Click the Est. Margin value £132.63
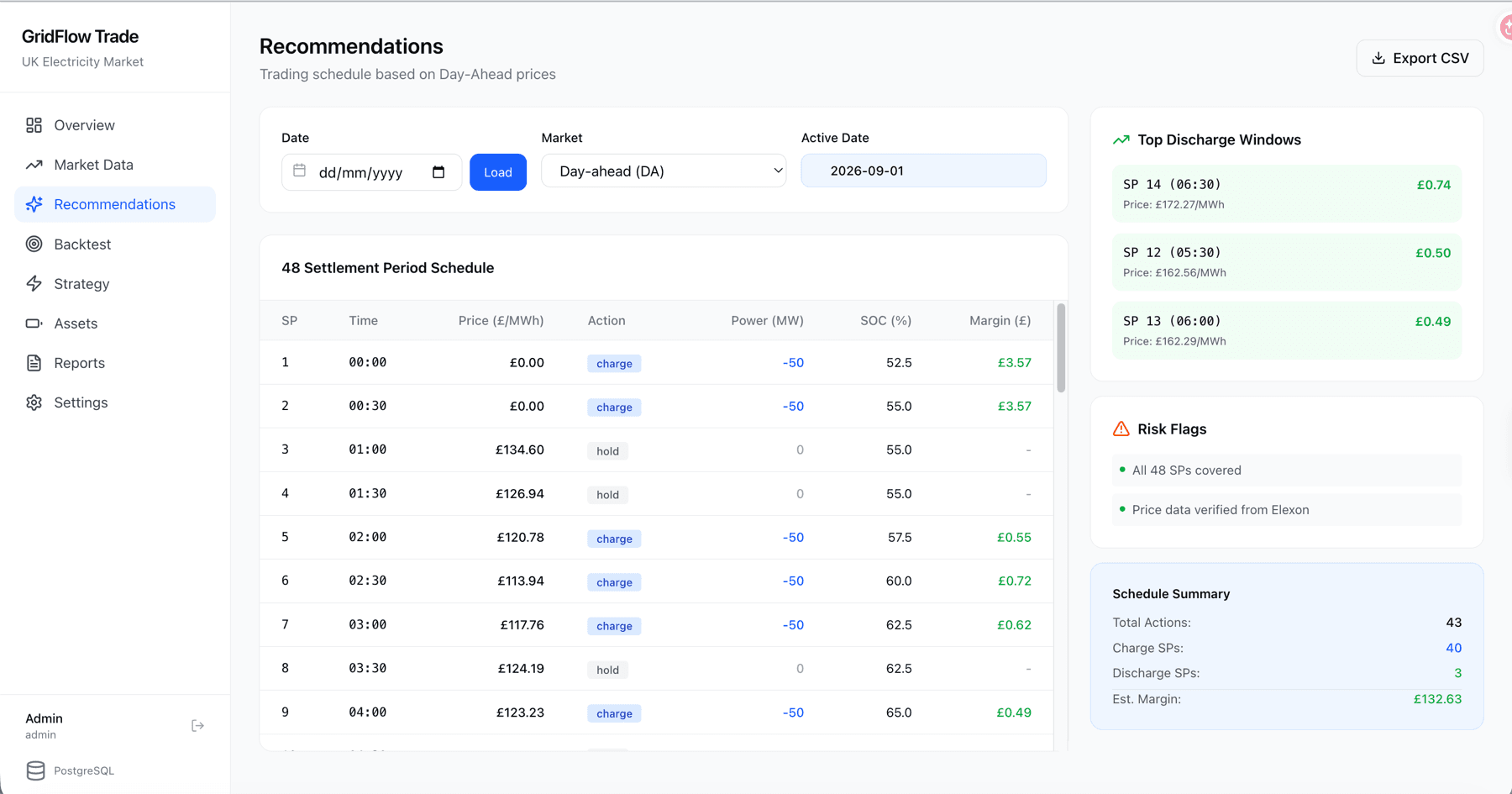Viewport: 1512px width, 794px height. point(1437,699)
